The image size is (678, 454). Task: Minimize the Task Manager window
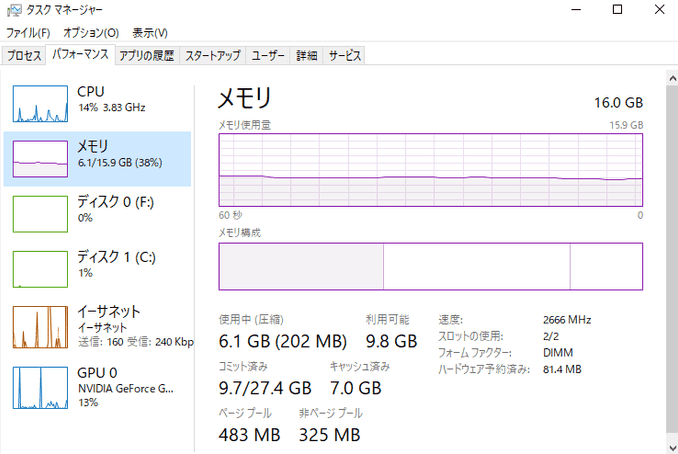tap(576, 10)
